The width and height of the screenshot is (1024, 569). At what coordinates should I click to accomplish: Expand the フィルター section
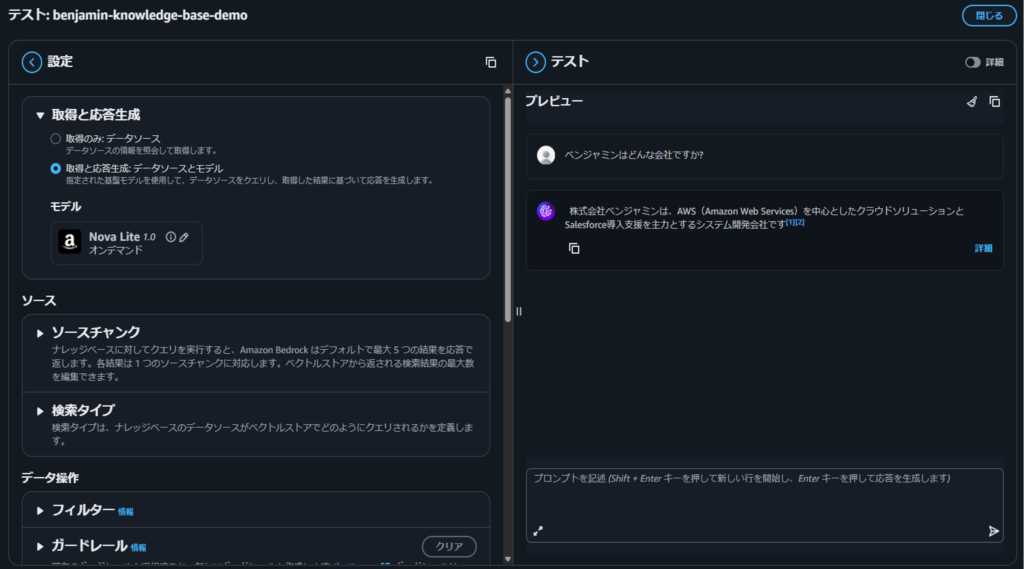click(41, 510)
